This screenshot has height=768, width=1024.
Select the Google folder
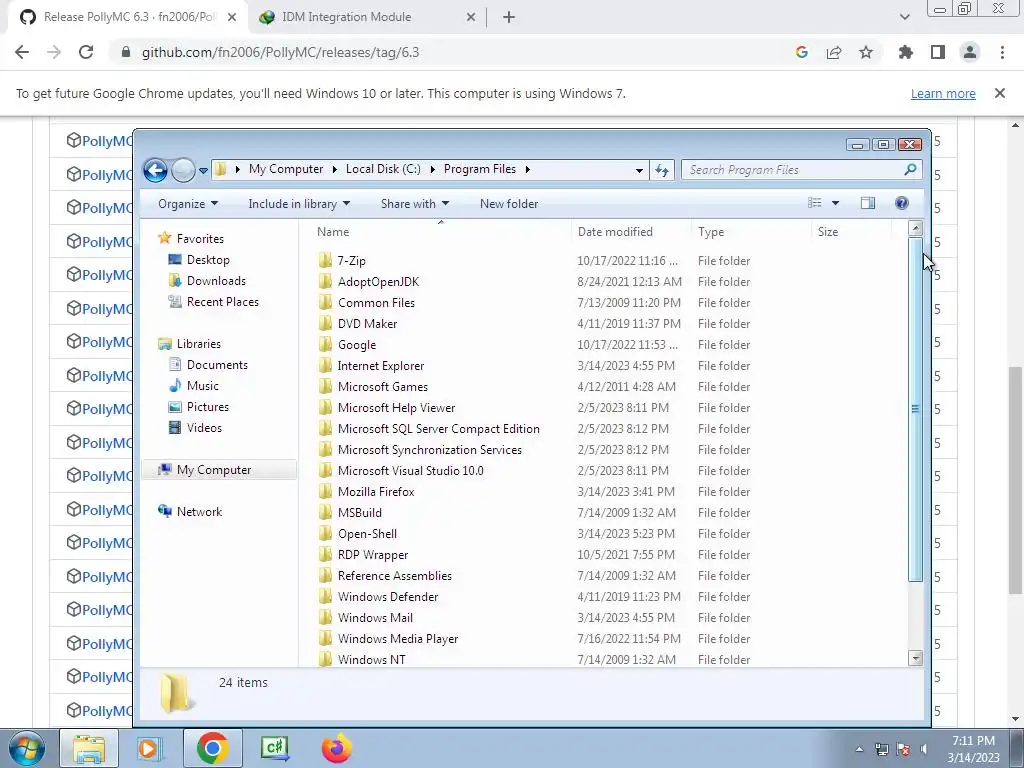357,345
